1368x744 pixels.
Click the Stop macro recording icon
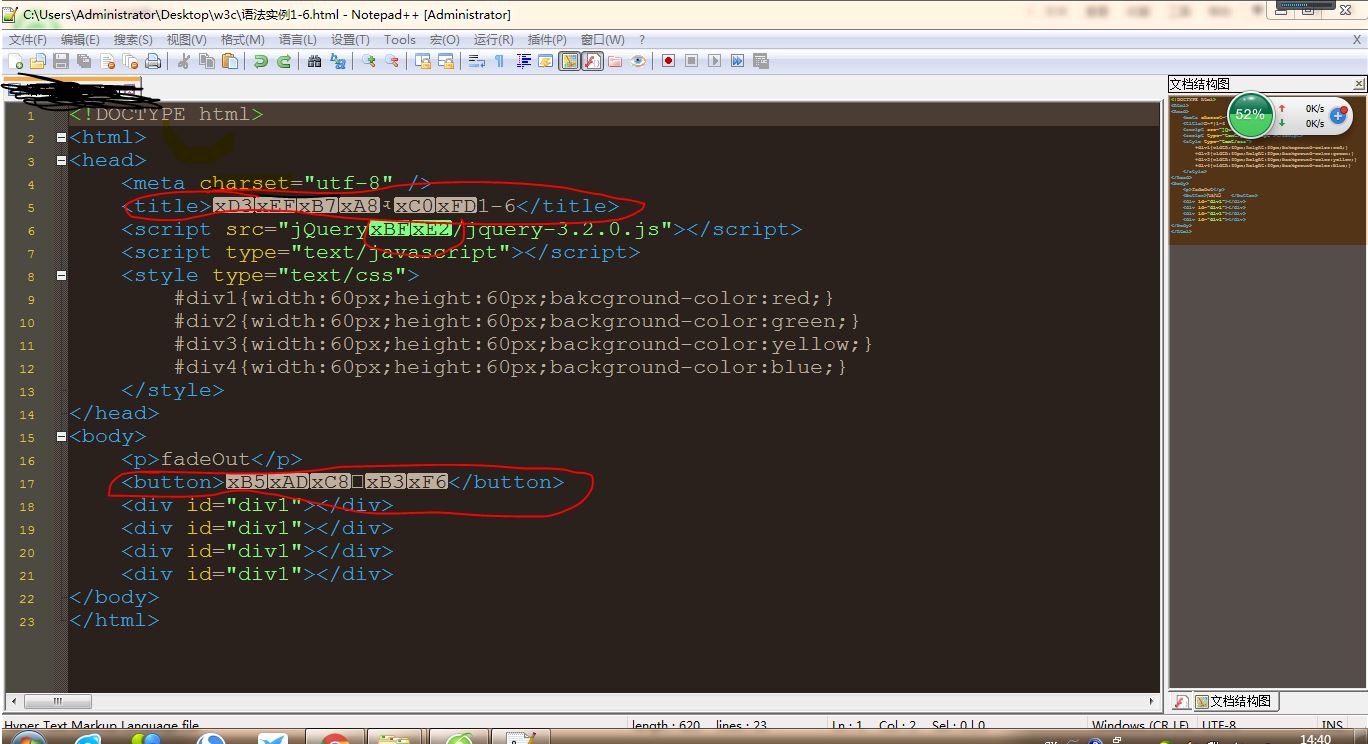[692, 61]
